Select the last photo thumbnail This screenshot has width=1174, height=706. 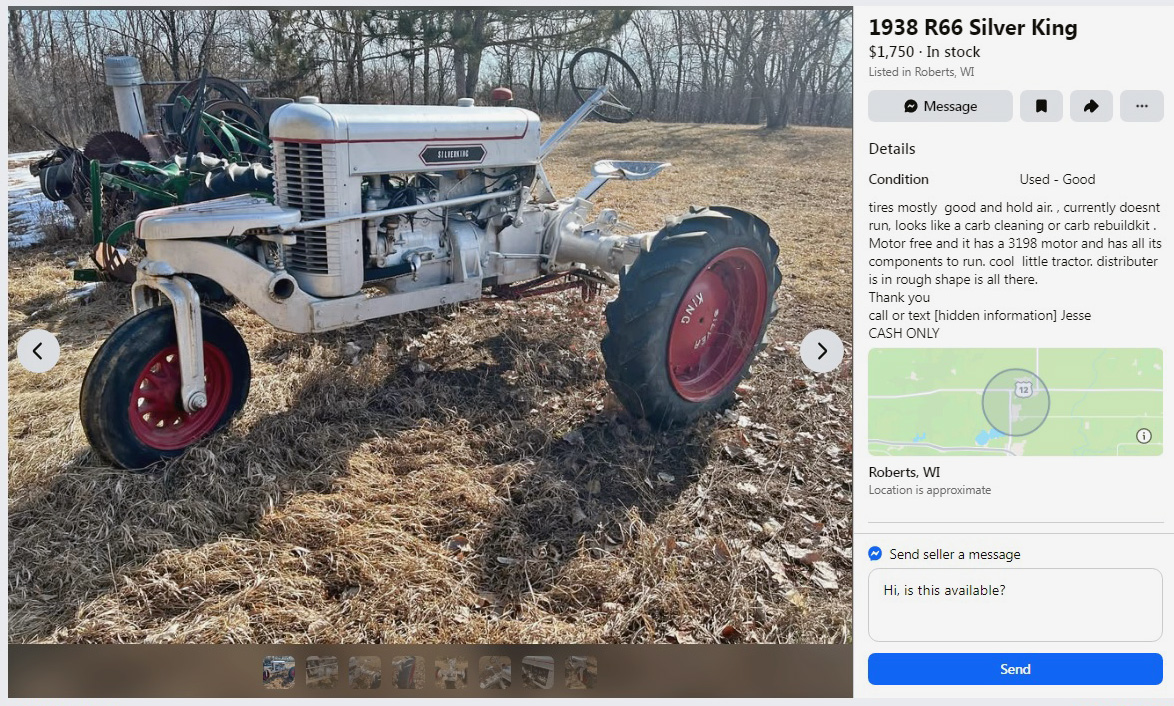click(581, 672)
